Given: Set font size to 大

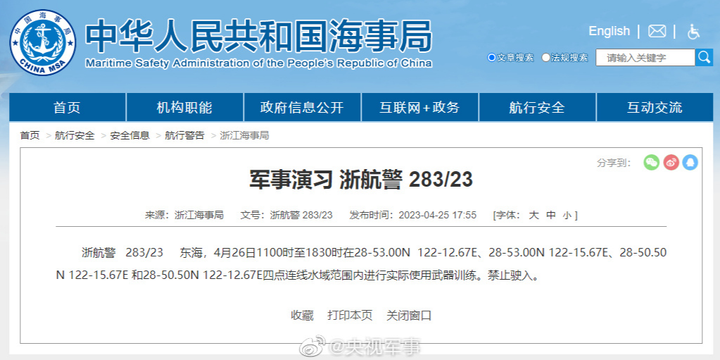Looking at the screenshot, I should (x=533, y=215).
